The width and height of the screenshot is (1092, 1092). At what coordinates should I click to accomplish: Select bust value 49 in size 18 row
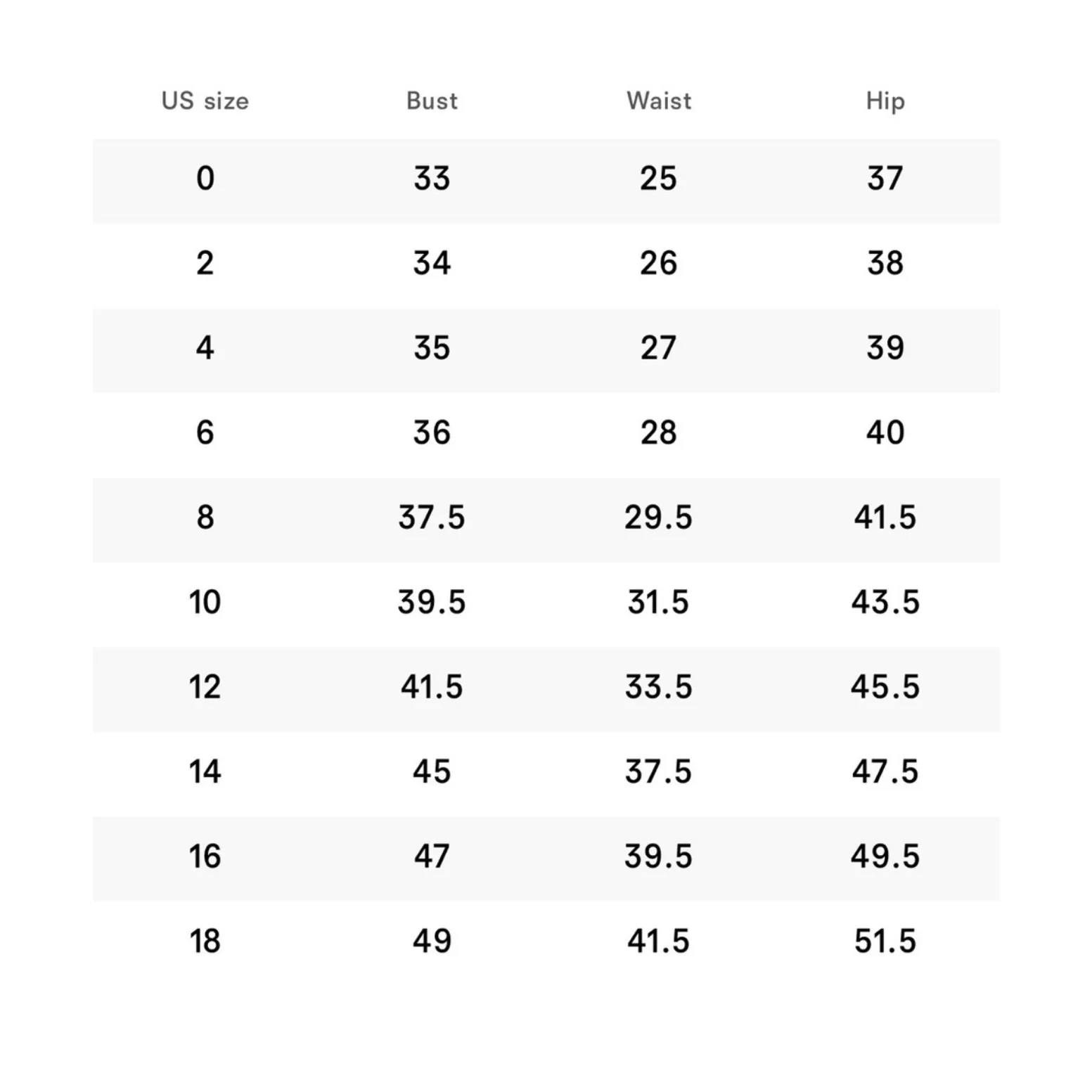pyautogui.click(x=432, y=942)
